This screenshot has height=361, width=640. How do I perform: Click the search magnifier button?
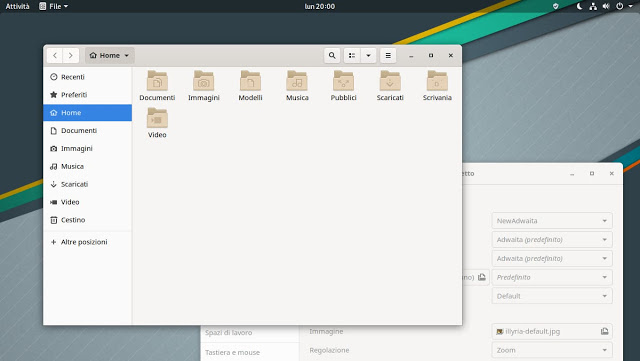(x=332, y=56)
